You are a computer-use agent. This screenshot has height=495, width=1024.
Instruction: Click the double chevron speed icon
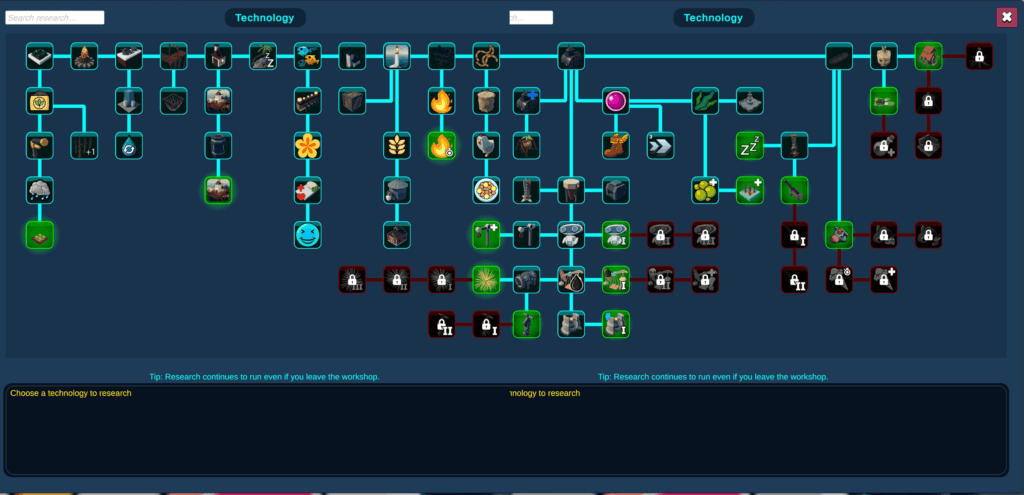661,146
